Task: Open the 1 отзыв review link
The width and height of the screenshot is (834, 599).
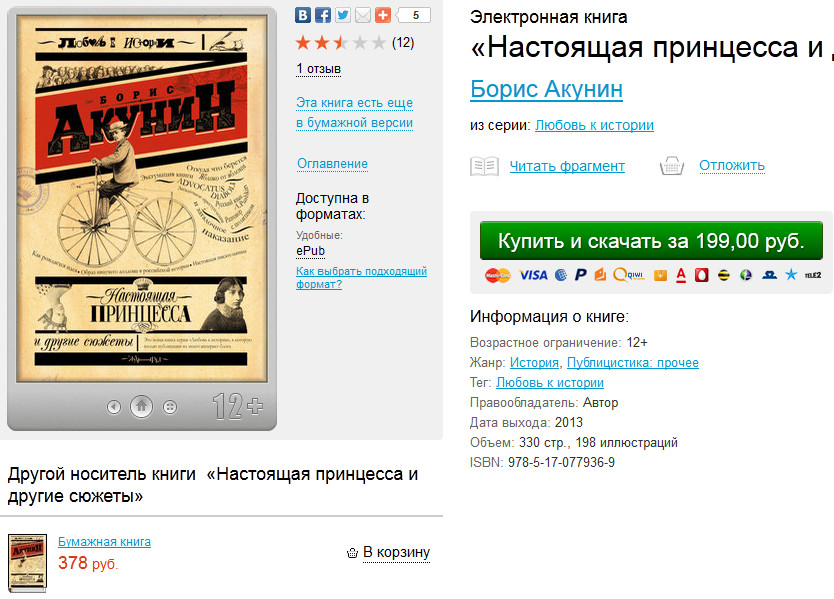Action: tap(318, 69)
